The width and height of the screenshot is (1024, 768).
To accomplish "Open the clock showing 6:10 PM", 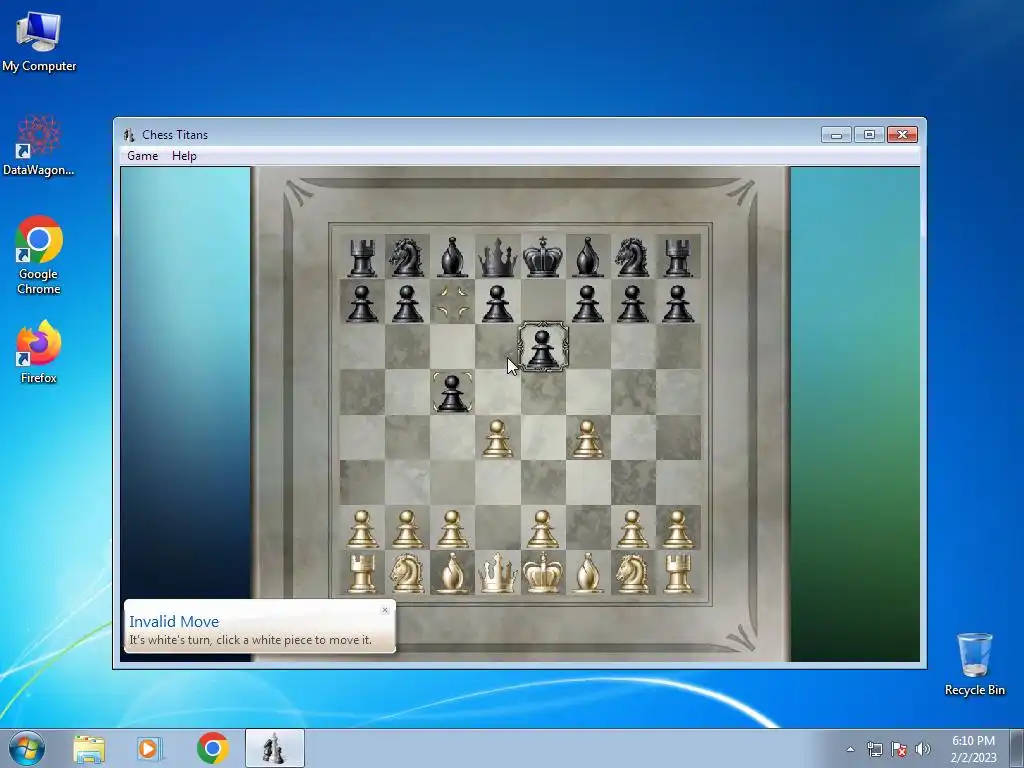I will pyautogui.click(x=973, y=749).
